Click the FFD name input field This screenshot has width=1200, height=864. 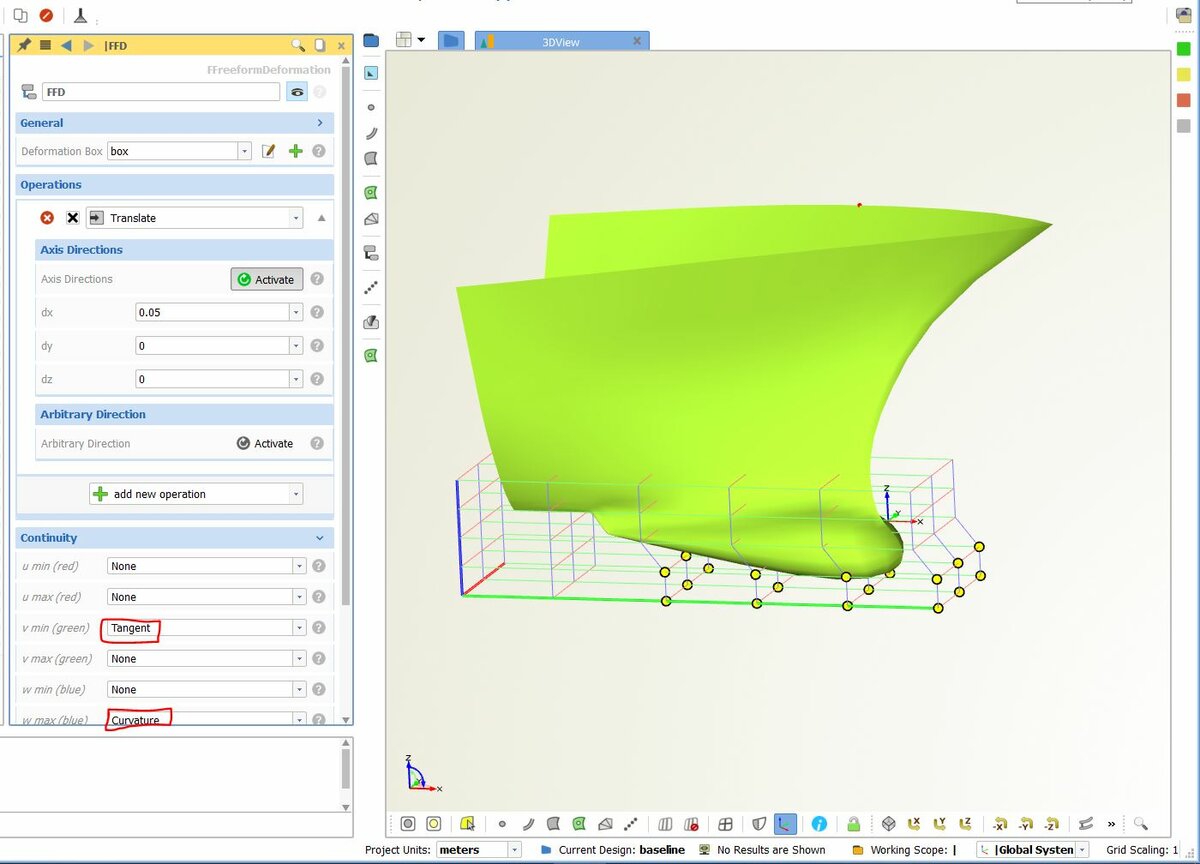pyautogui.click(x=161, y=92)
